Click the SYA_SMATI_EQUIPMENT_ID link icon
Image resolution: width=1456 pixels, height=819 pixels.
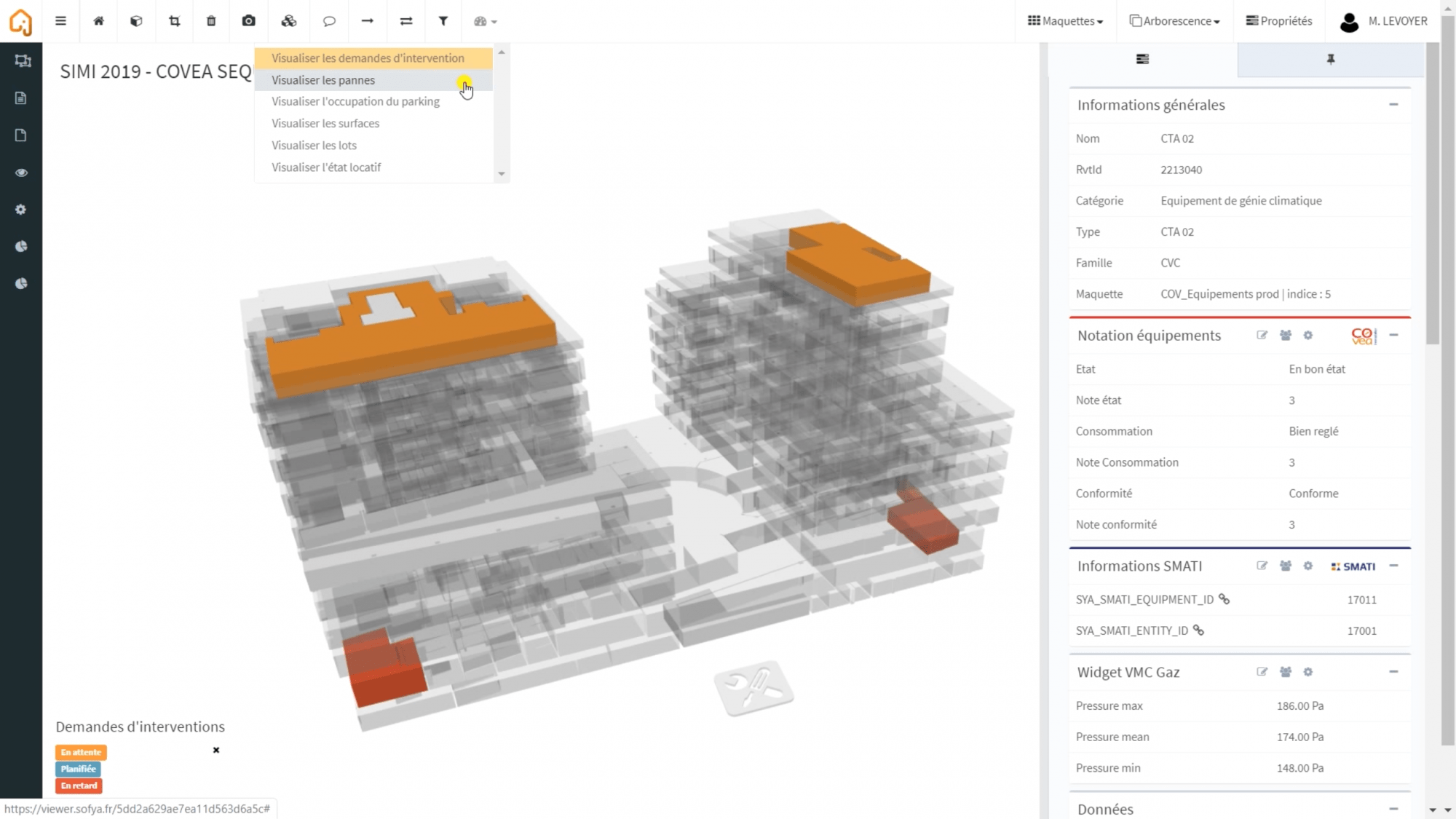pos(1224,599)
